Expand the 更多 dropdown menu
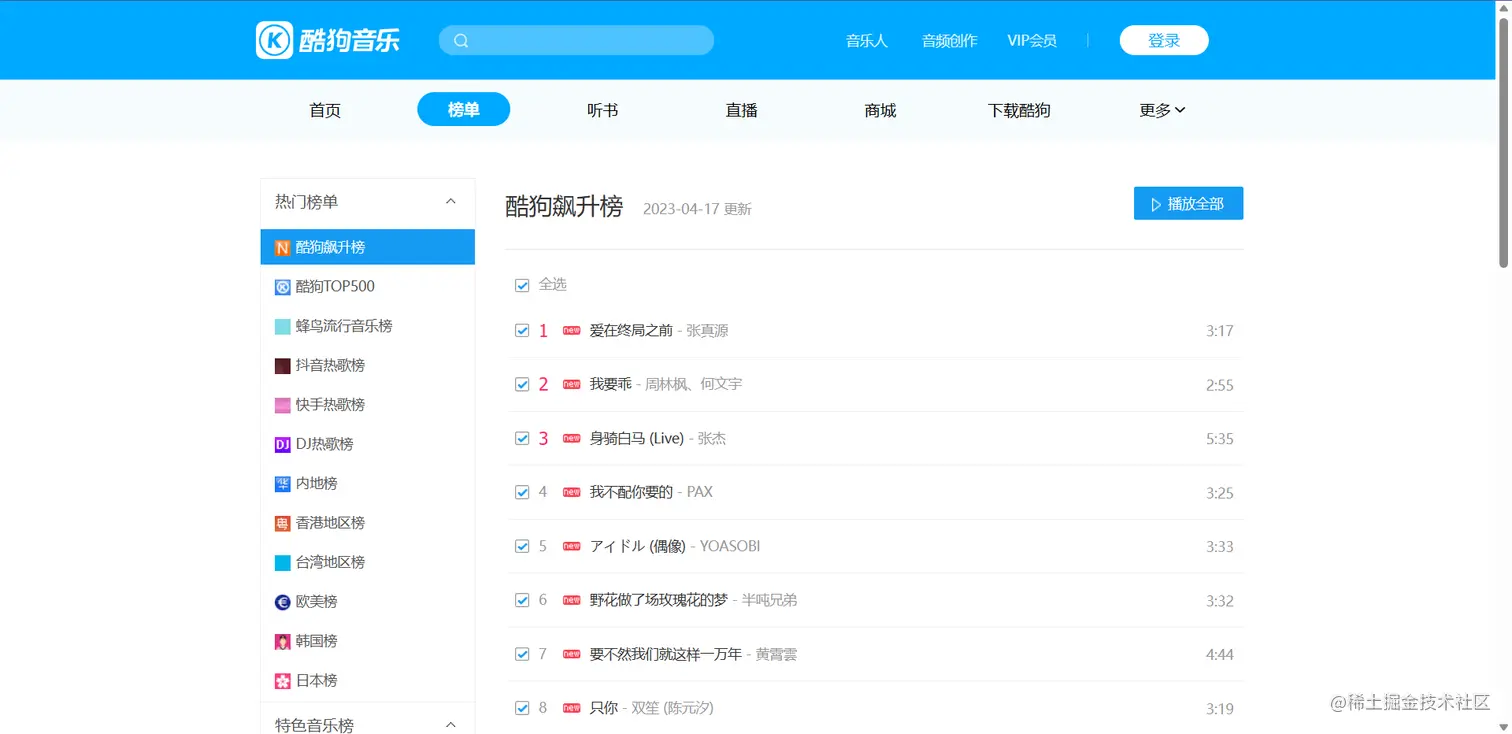This screenshot has height=734, width=1512. pos(1162,110)
